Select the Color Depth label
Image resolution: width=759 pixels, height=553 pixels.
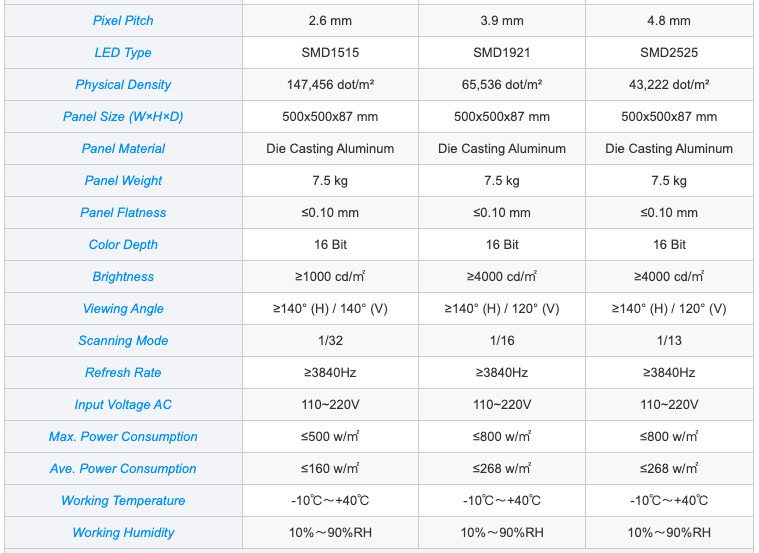click(123, 245)
